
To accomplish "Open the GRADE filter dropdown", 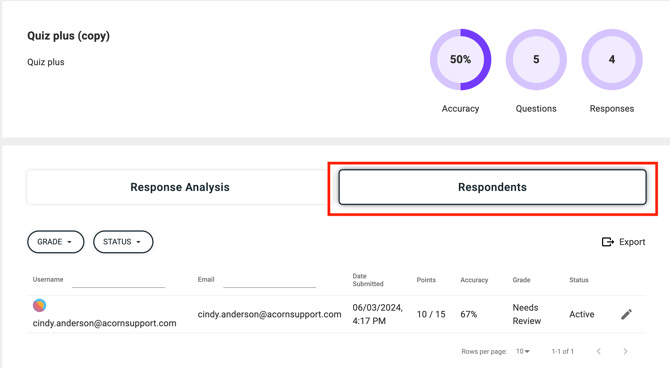I will point(56,242).
